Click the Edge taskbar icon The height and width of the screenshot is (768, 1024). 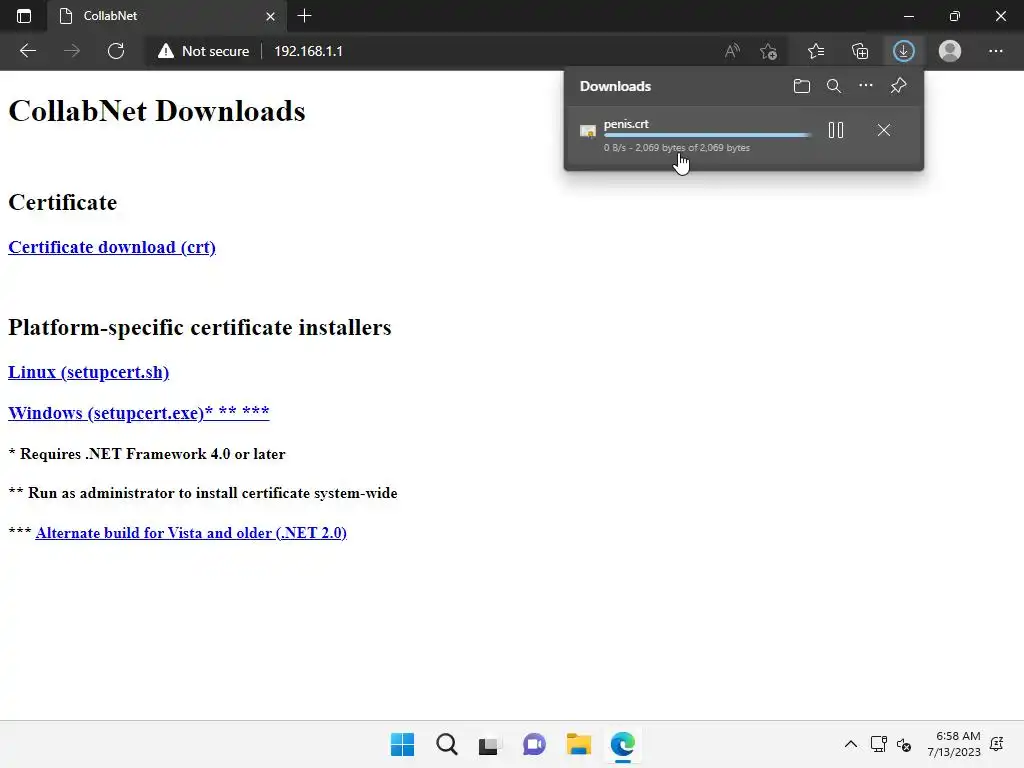click(x=622, y=744)
